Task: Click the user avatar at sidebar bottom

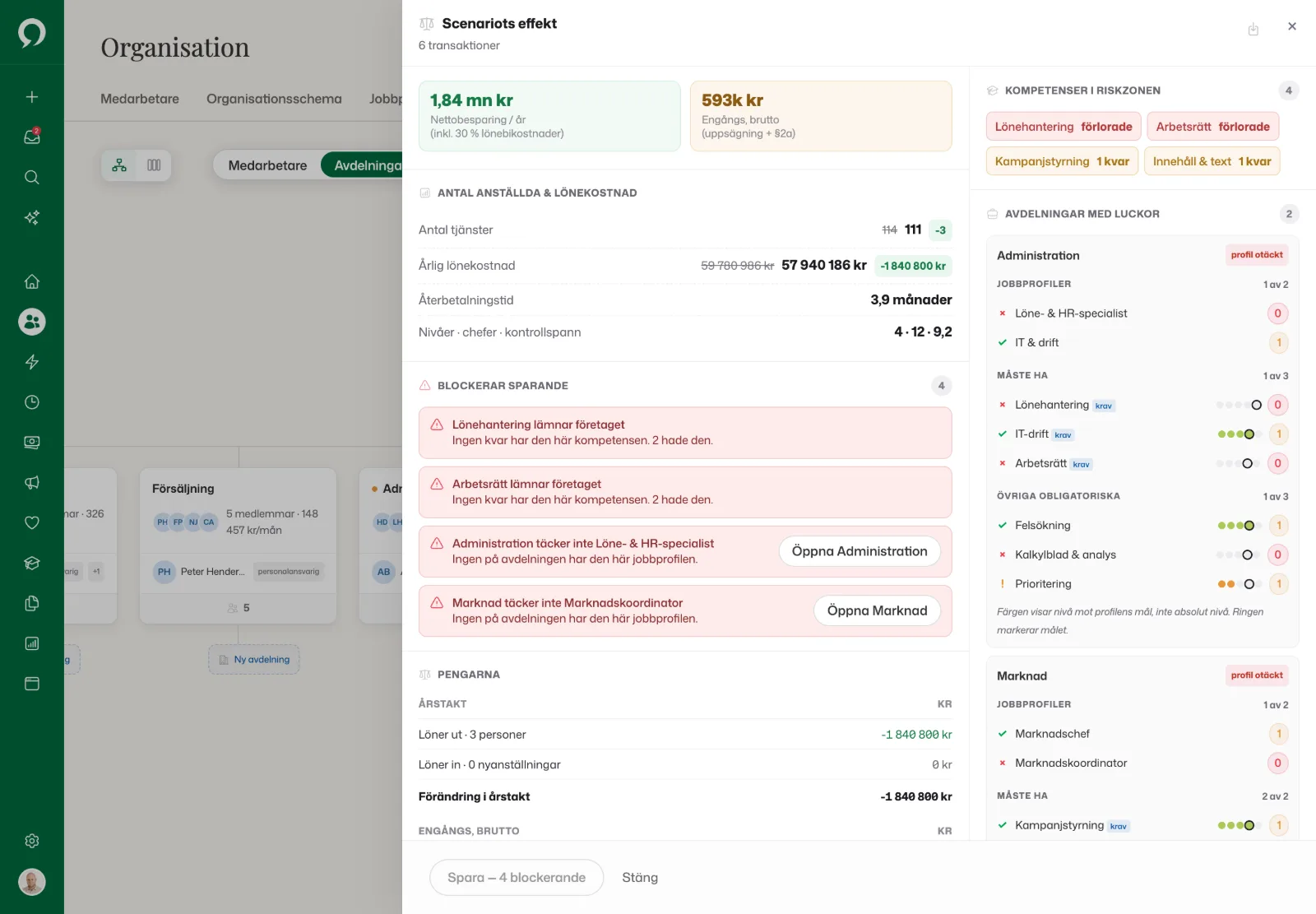Action: 32,882
